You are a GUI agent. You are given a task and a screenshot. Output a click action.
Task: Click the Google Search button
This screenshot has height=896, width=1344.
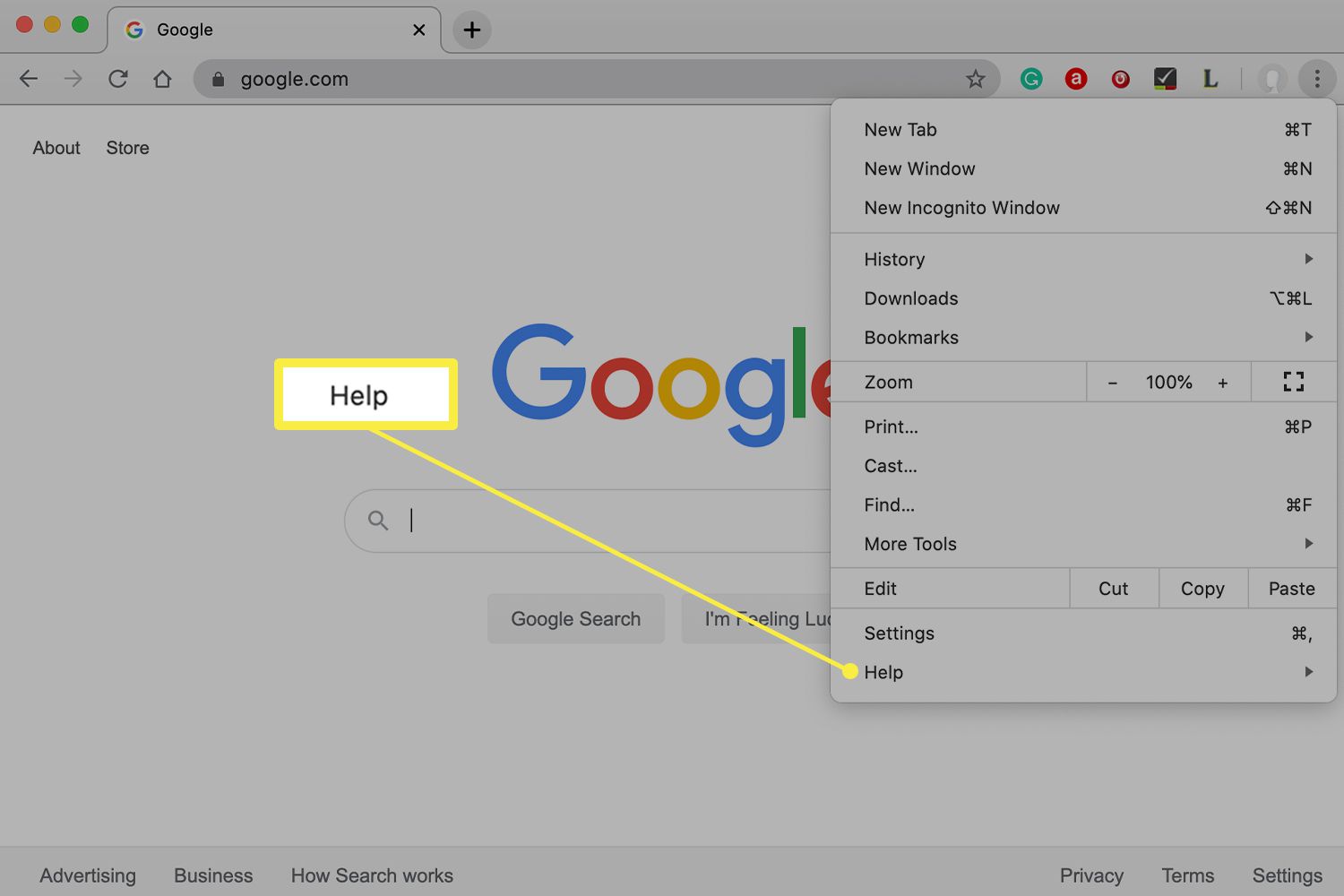(576, 618)
